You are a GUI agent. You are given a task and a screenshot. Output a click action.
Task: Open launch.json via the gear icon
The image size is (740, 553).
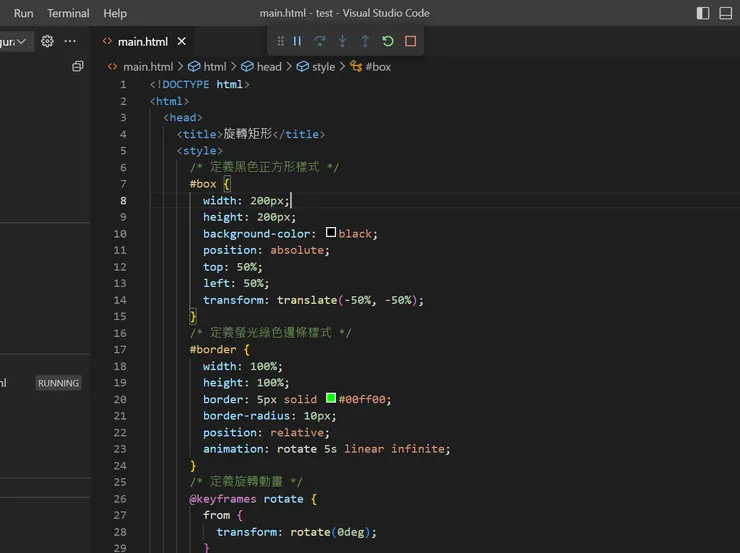pyautogui.click(x=47, y=41)
